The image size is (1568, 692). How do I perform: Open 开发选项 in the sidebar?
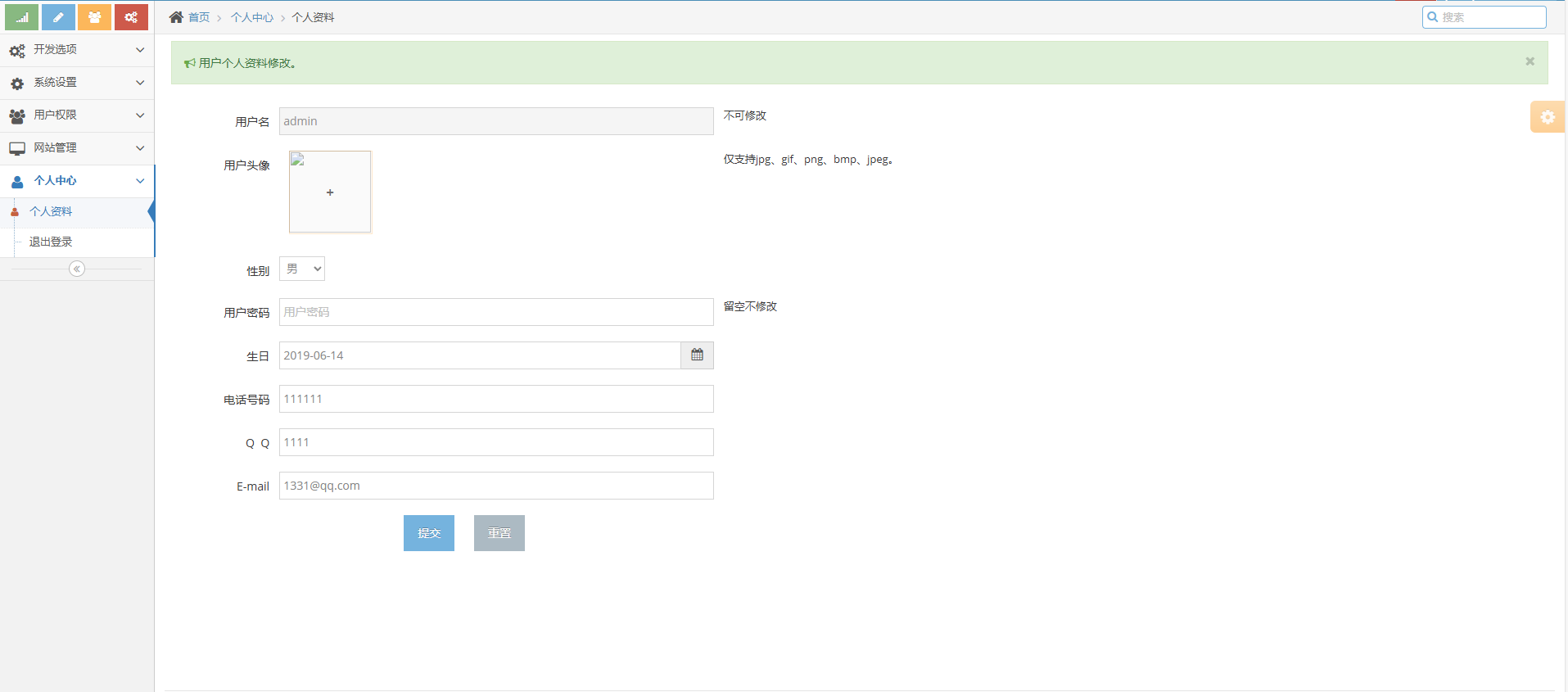(x=77, y=50)
